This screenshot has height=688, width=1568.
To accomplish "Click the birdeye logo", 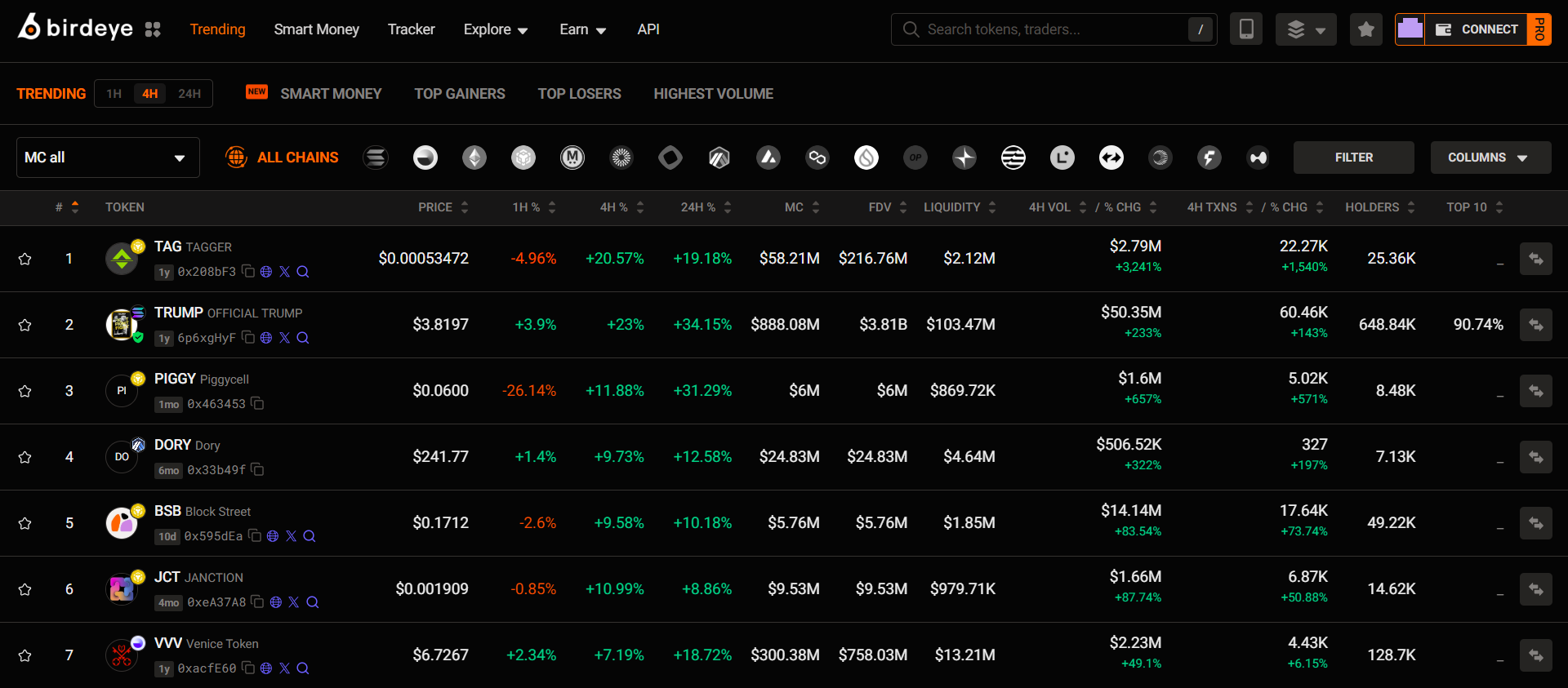I will (75, 28).
